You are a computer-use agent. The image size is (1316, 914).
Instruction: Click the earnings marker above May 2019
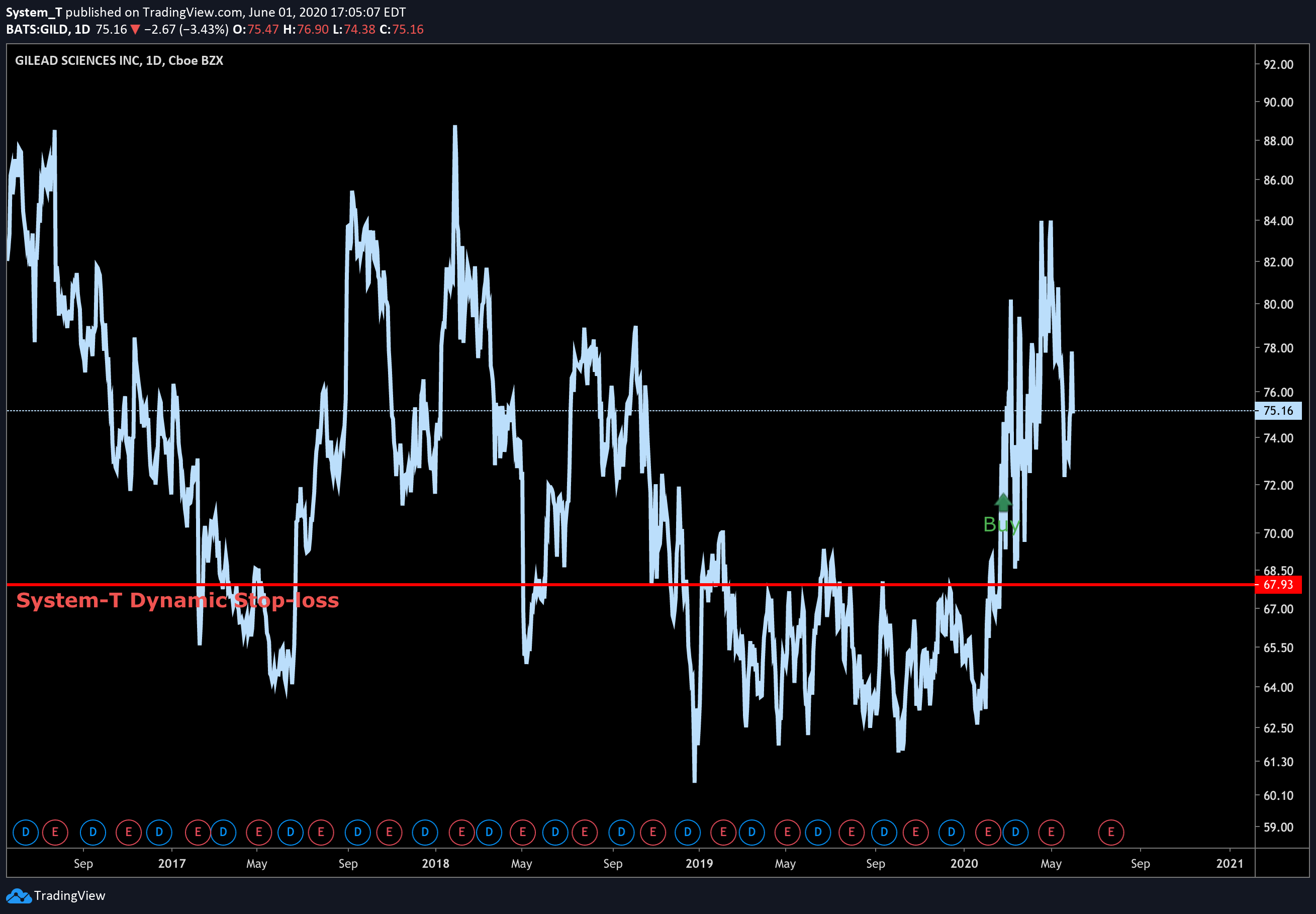point(787,832)
